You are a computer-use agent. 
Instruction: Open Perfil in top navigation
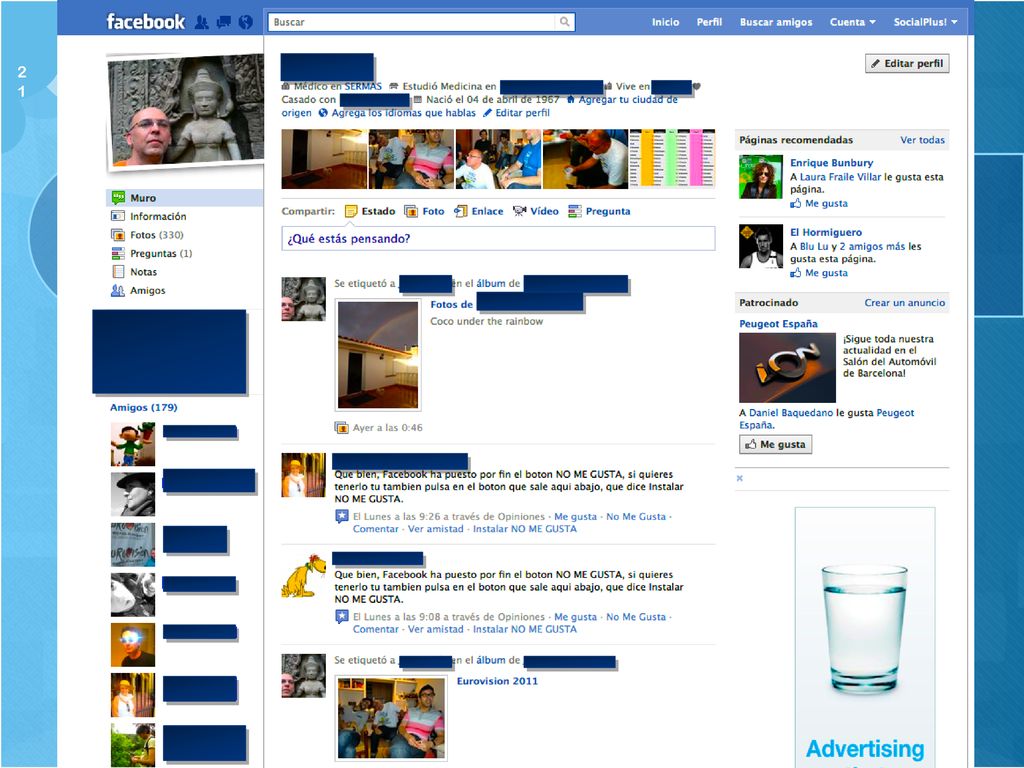tap(709, 22)
